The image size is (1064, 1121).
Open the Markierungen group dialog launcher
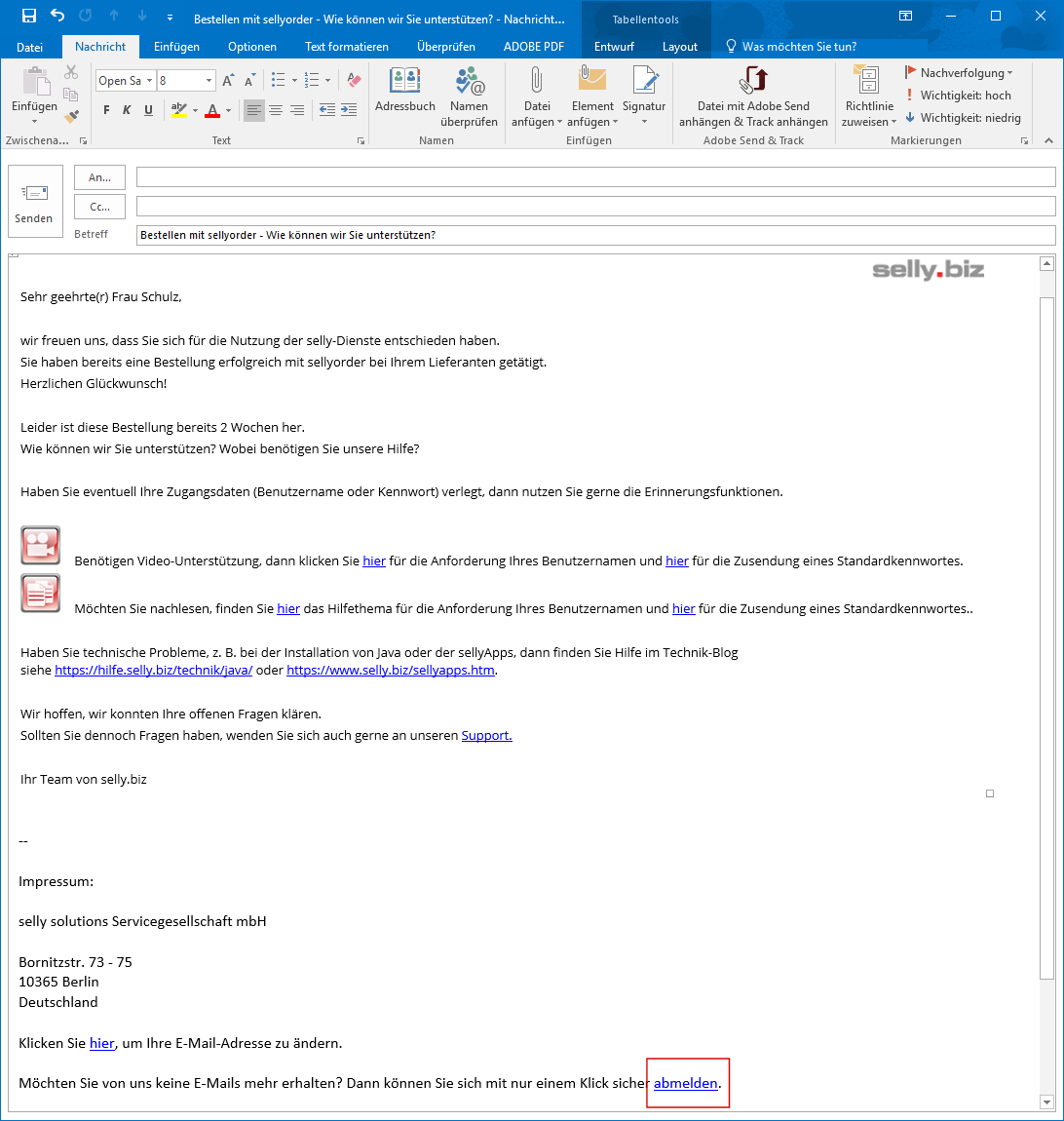tap(1025, 140)
